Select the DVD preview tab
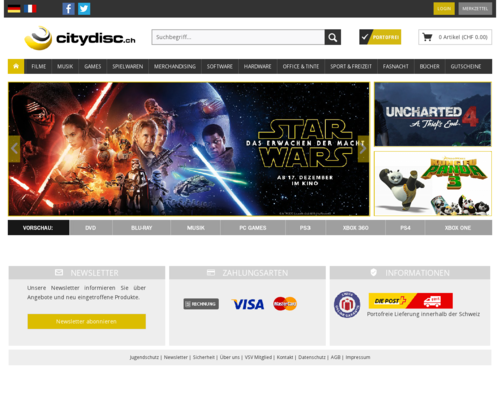This screenshot has height=400, width=500. (91, 228)
